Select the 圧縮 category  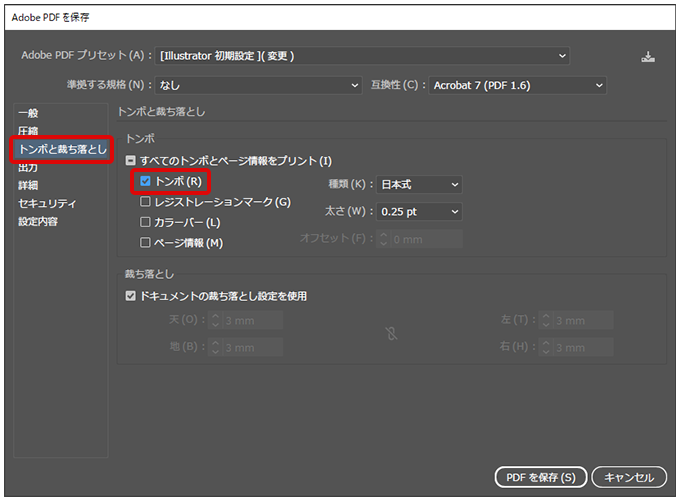[x=28, y=131]
